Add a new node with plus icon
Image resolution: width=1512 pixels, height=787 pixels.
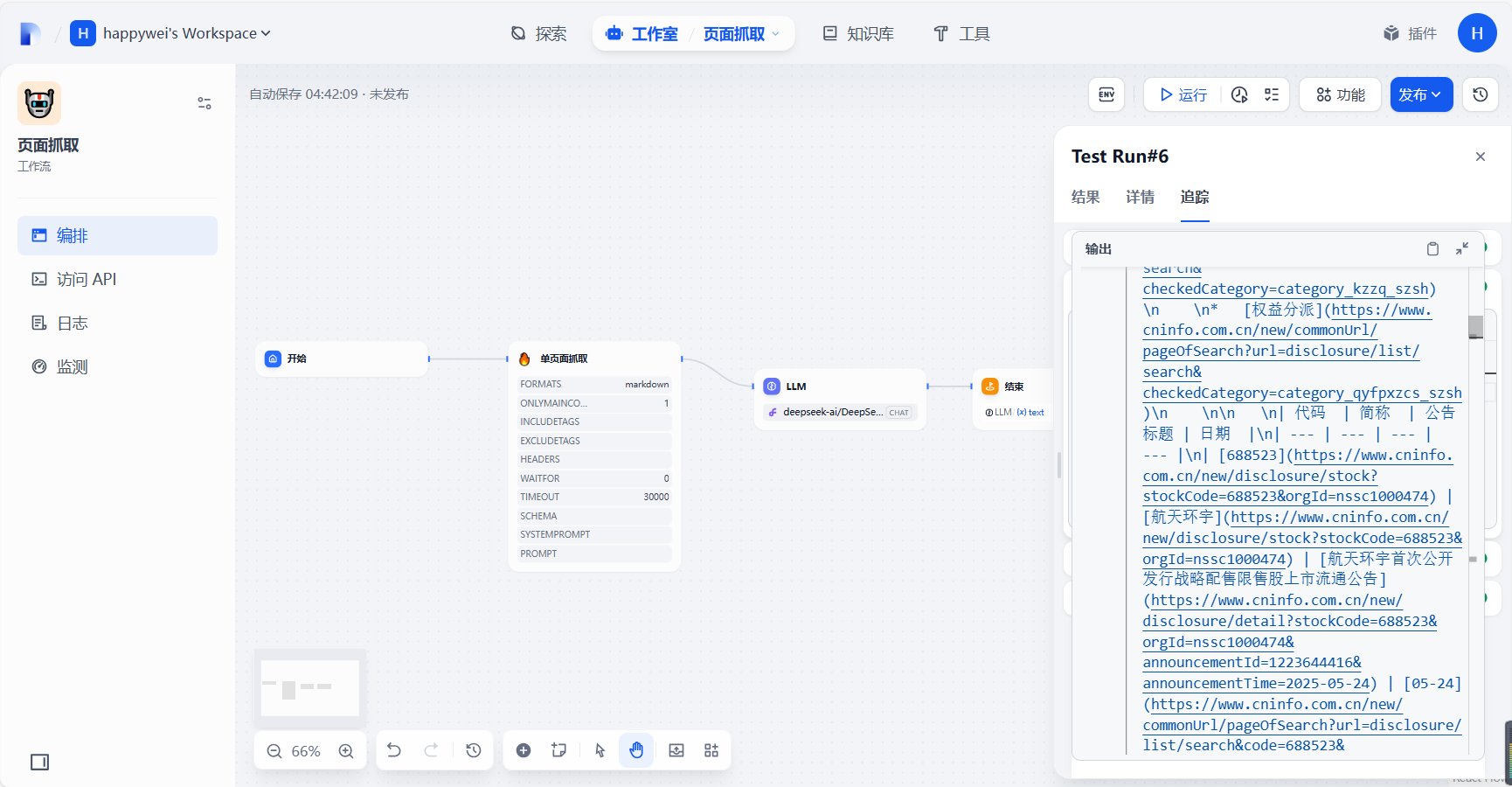click(524, 750)
